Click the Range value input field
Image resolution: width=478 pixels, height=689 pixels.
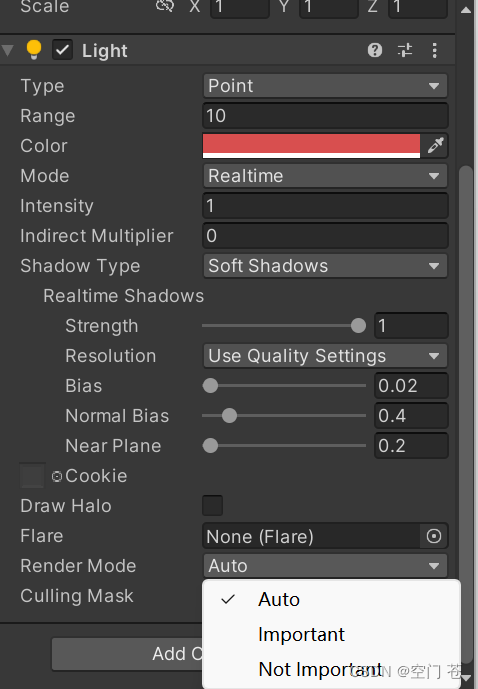325,116
